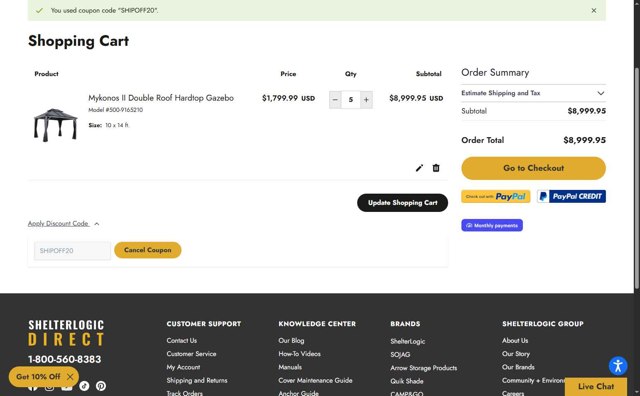640x396 pixels.
Task: Go to Checkout
Action: [533, 168]
